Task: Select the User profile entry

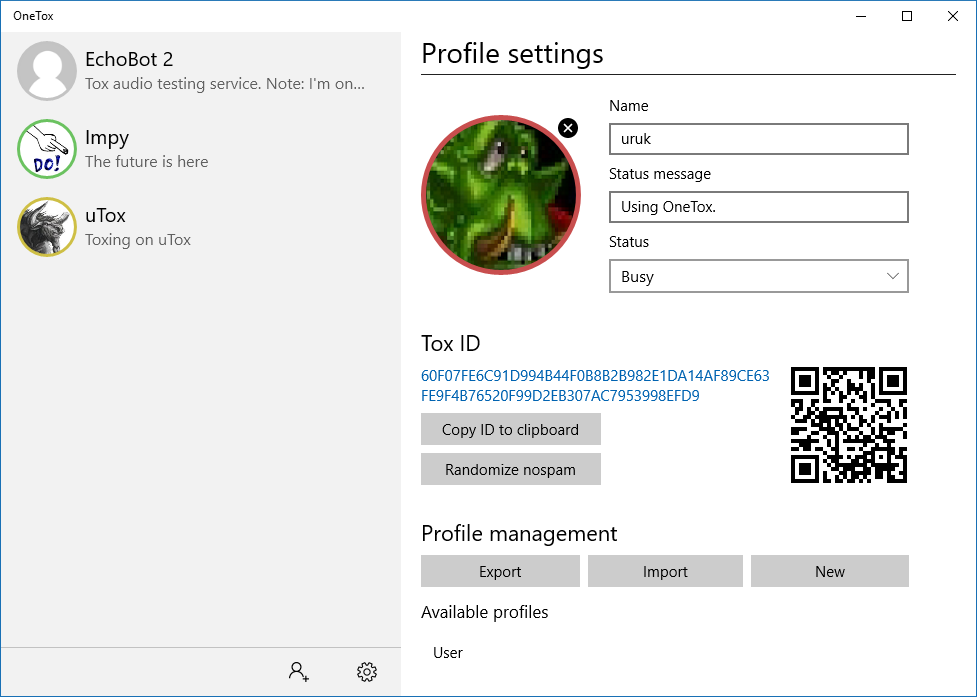Action: pos(448,653)
